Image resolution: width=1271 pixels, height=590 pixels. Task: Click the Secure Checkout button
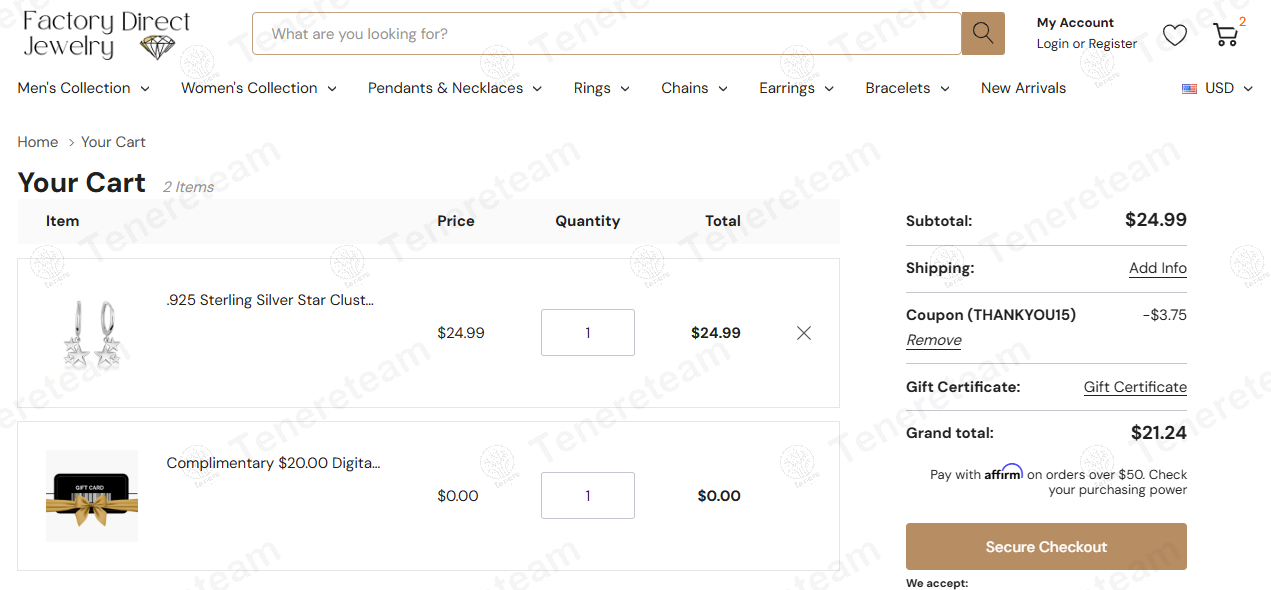[x=1046, y=547]
